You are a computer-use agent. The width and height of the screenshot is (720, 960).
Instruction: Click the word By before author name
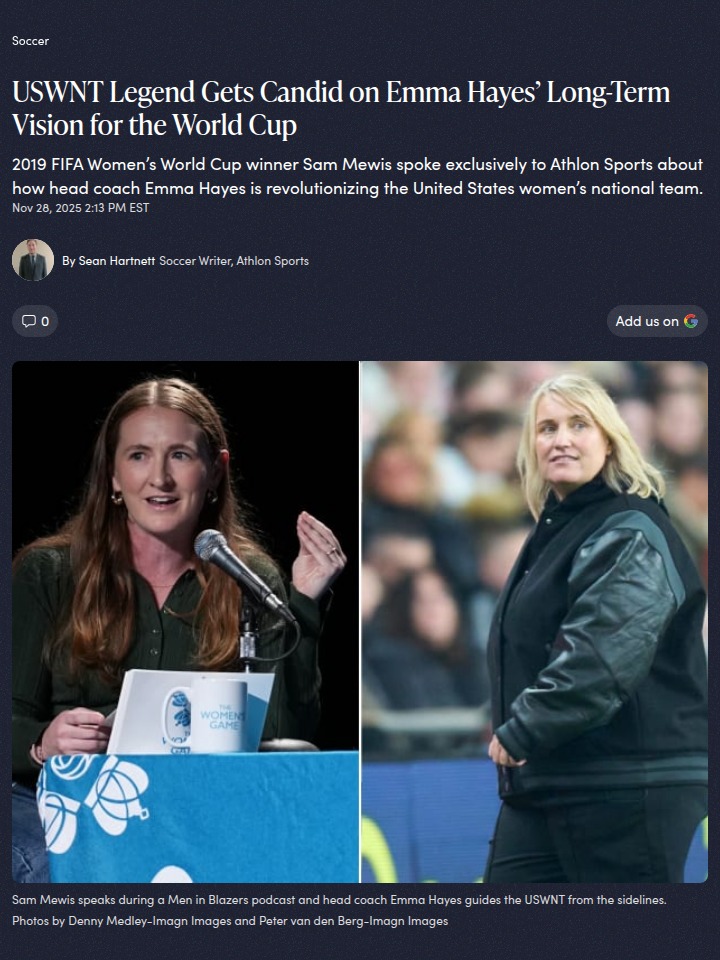(69, 261)
